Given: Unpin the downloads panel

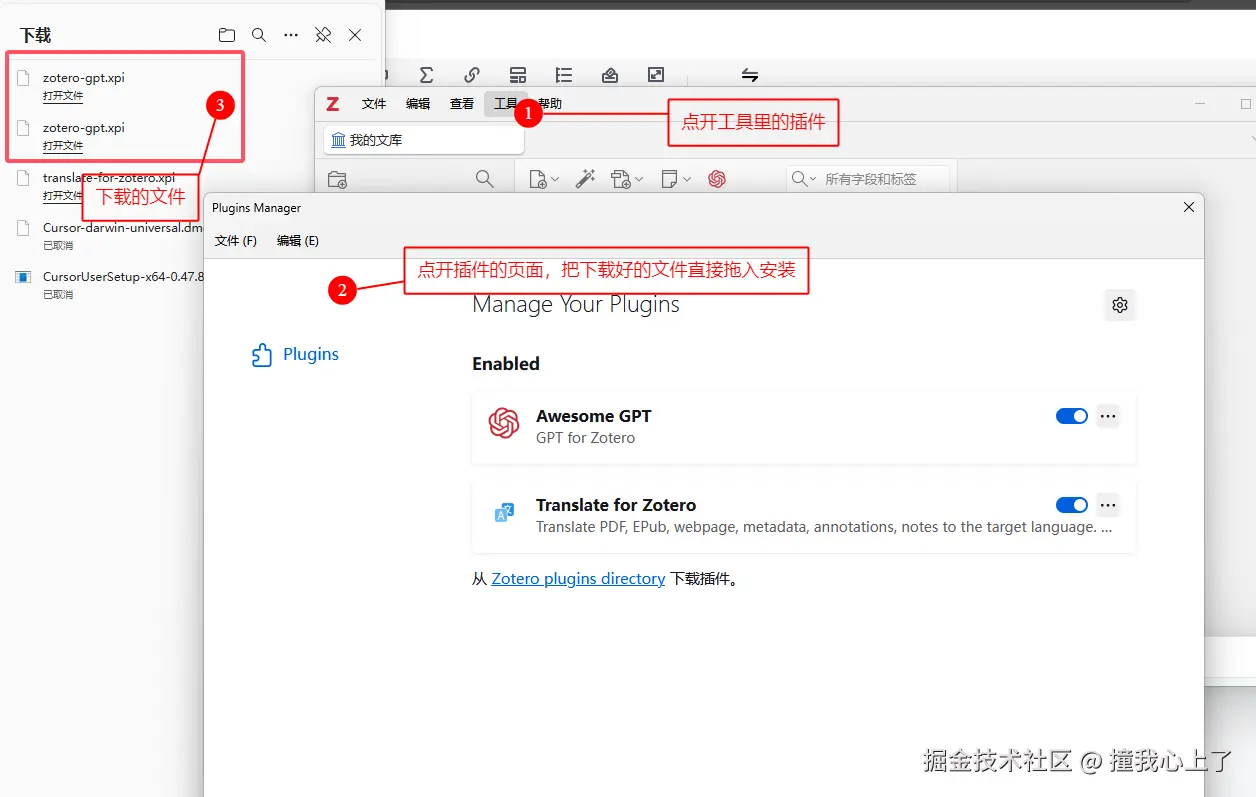Looking at the screenshot, I should coord(322,34).
